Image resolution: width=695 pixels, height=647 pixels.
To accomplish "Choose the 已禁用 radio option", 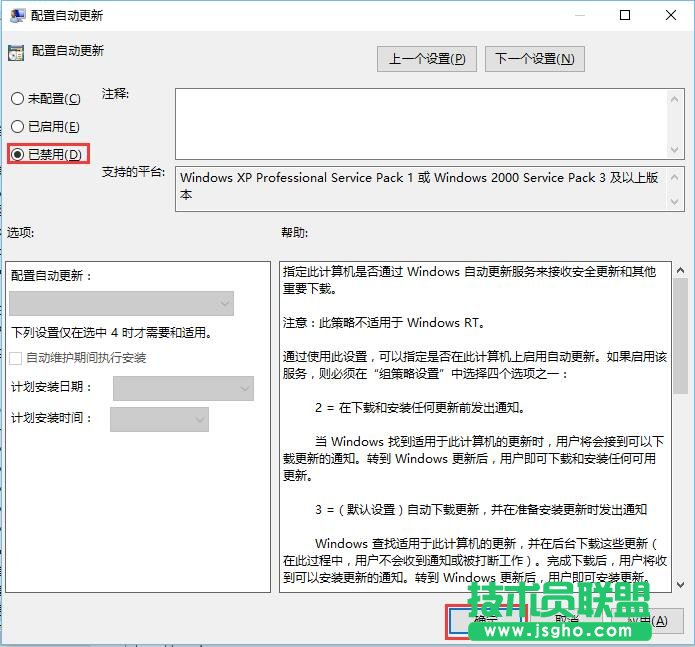I will [17, 155].
